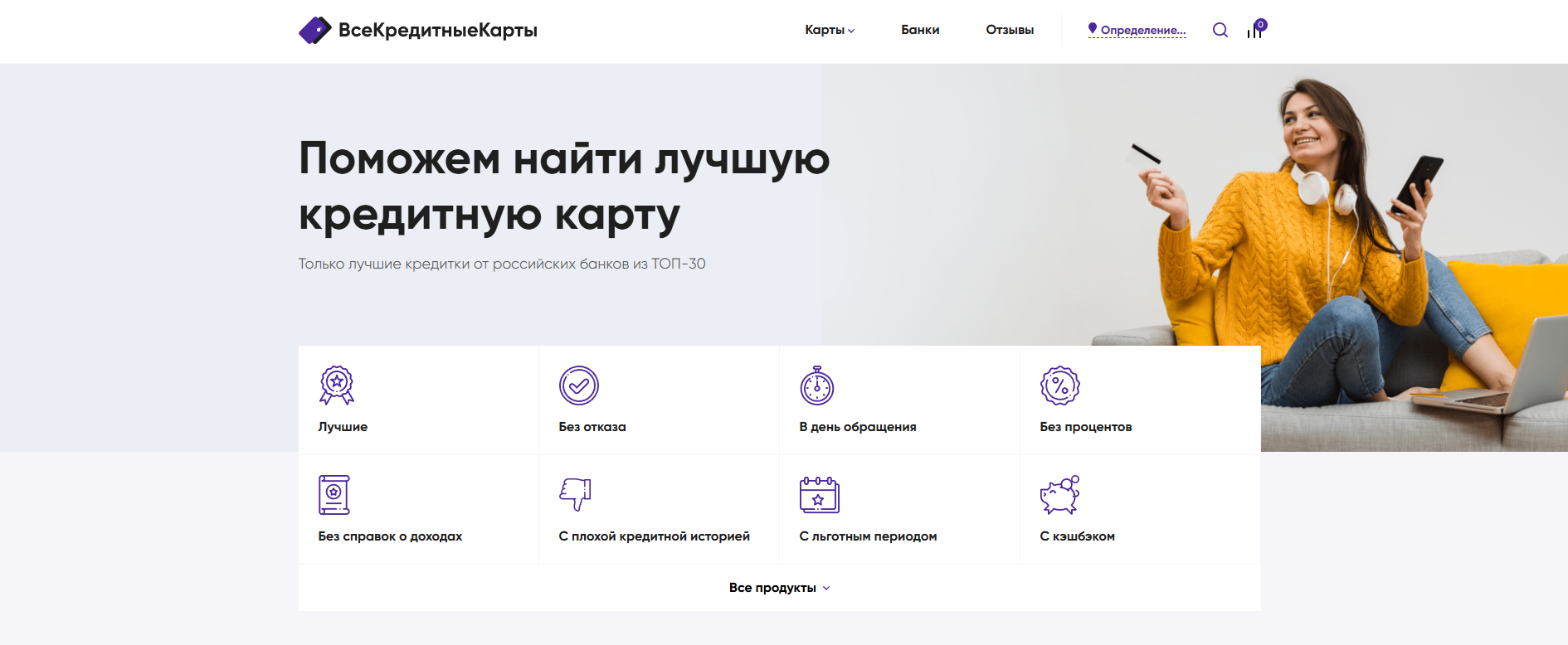
Task: Click the award ribbon icon for Лучшие
Action: pyautogui.click(x=337, y=386)
